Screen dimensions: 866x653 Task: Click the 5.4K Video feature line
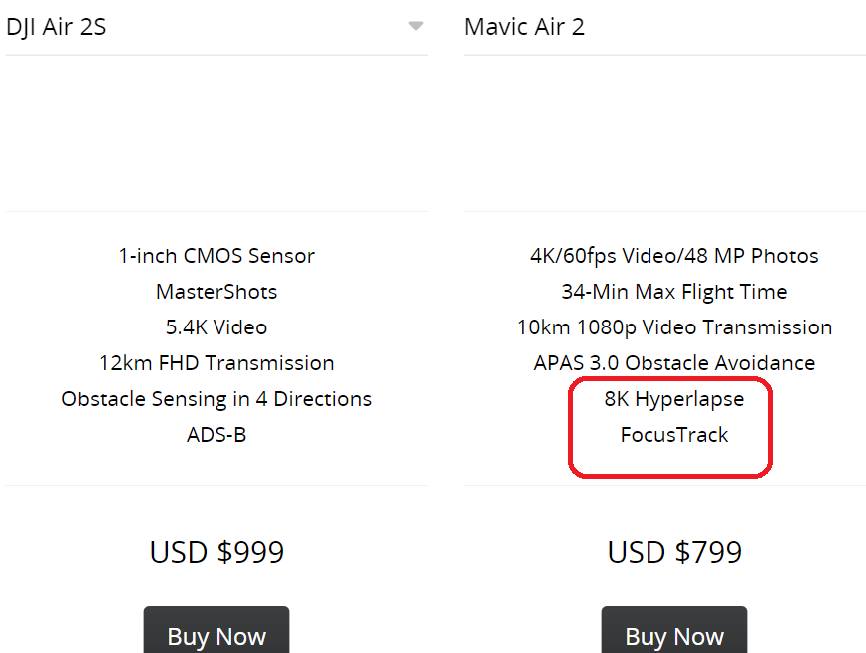click(216, 327)
